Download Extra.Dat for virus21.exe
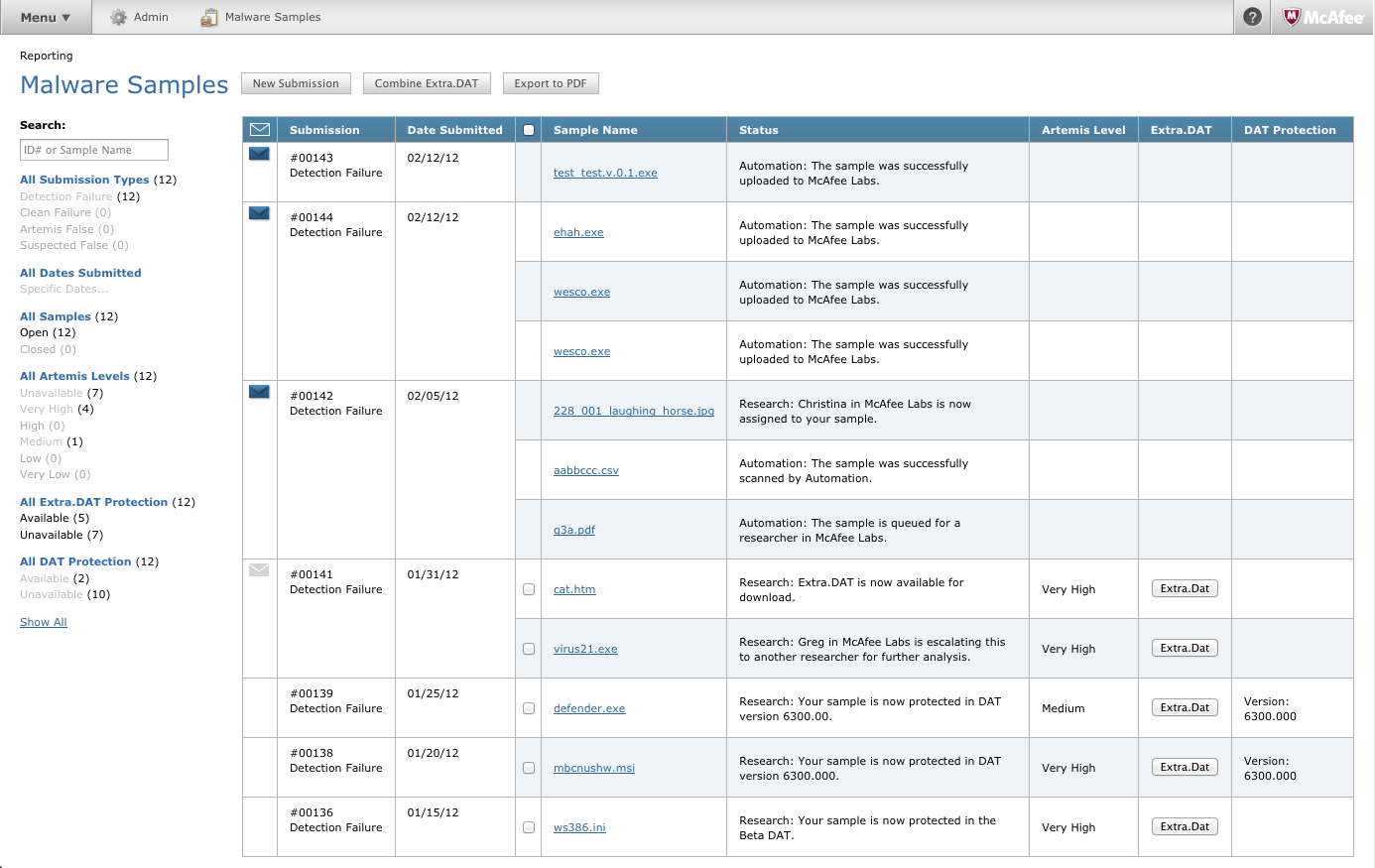The height and width of the screenshot is (868, 1375). (1185, 648)
